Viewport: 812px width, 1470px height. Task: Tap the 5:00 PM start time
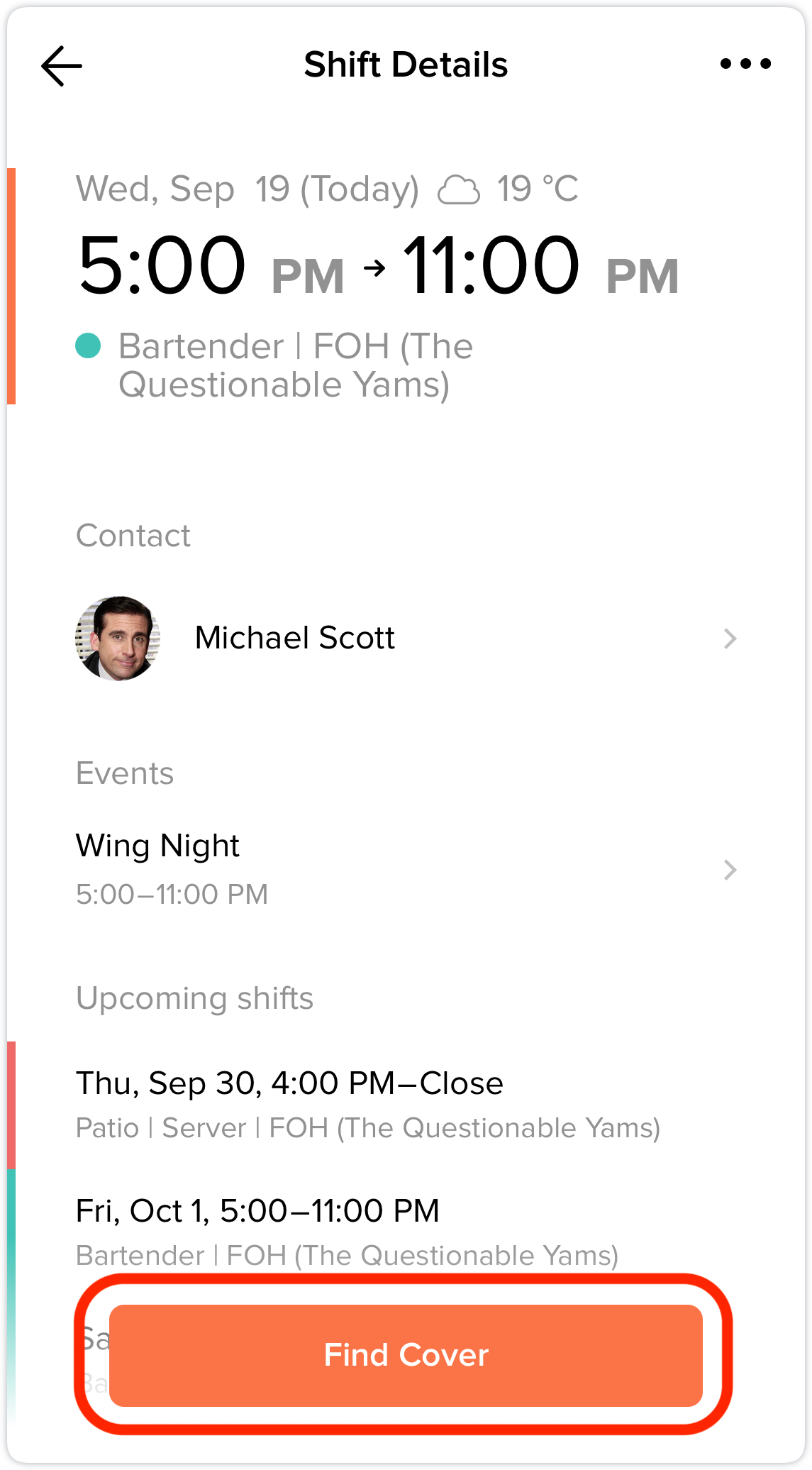[211, 266]
